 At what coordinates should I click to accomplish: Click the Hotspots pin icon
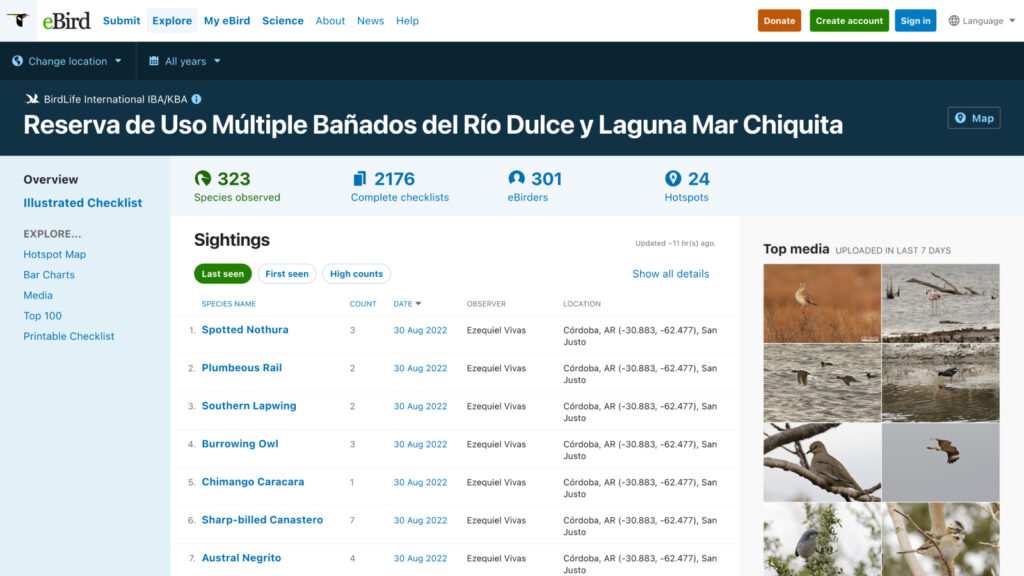[x=673, y=179]
